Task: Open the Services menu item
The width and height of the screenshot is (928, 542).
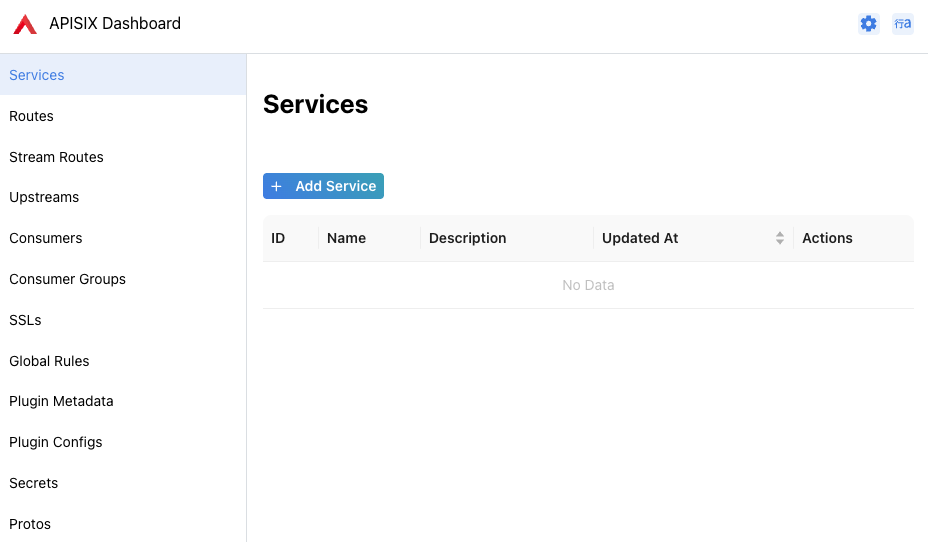Action: [x=123, y=75]
